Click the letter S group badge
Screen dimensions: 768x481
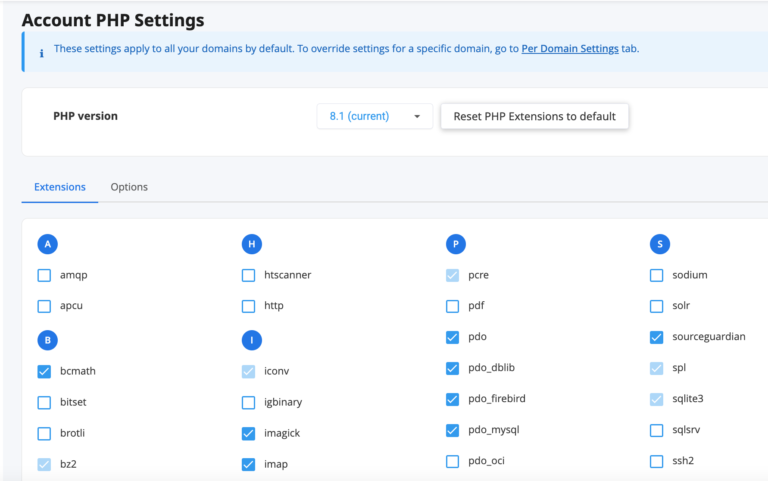(660, 244)
